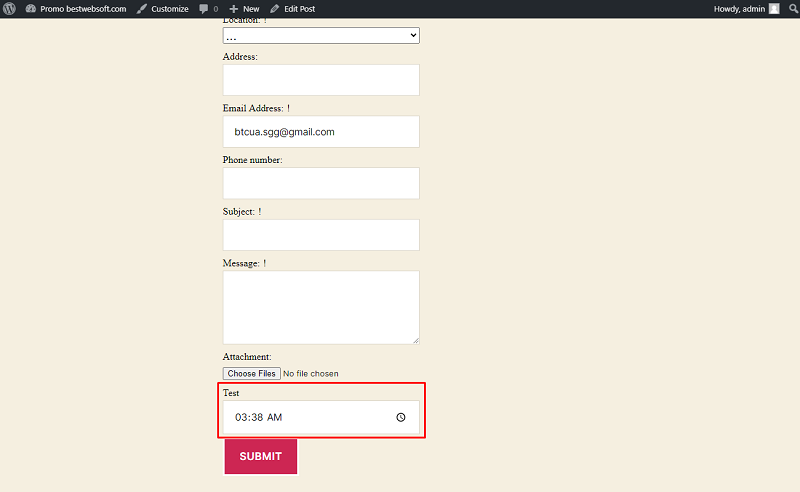Click the Email Address field
Screen dimensions: 800x492
(321, 132)
